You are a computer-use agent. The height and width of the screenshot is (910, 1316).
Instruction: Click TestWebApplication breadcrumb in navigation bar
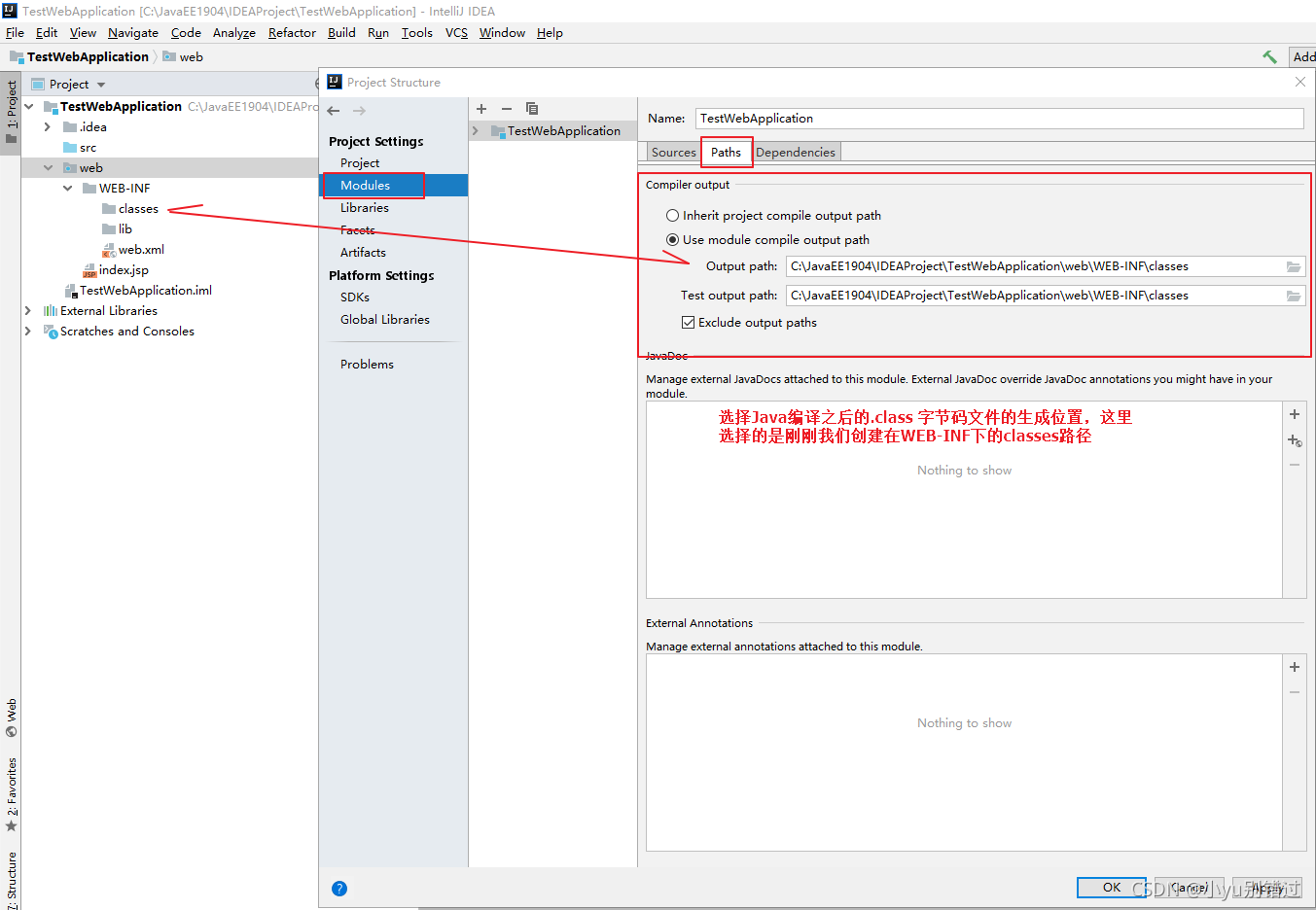(x=88, y=57)
